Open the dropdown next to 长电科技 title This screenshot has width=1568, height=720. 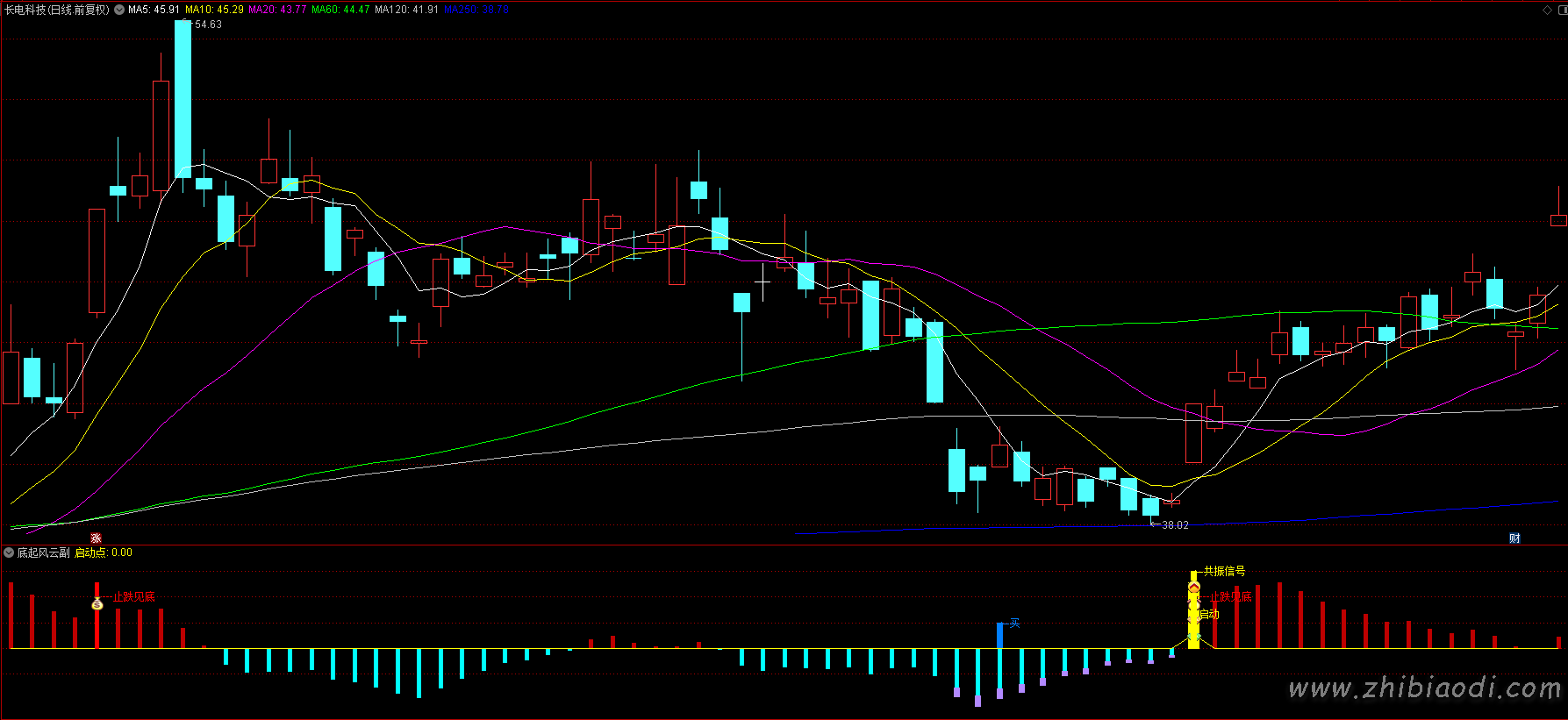pyautogui.click(x=119, y=10)
